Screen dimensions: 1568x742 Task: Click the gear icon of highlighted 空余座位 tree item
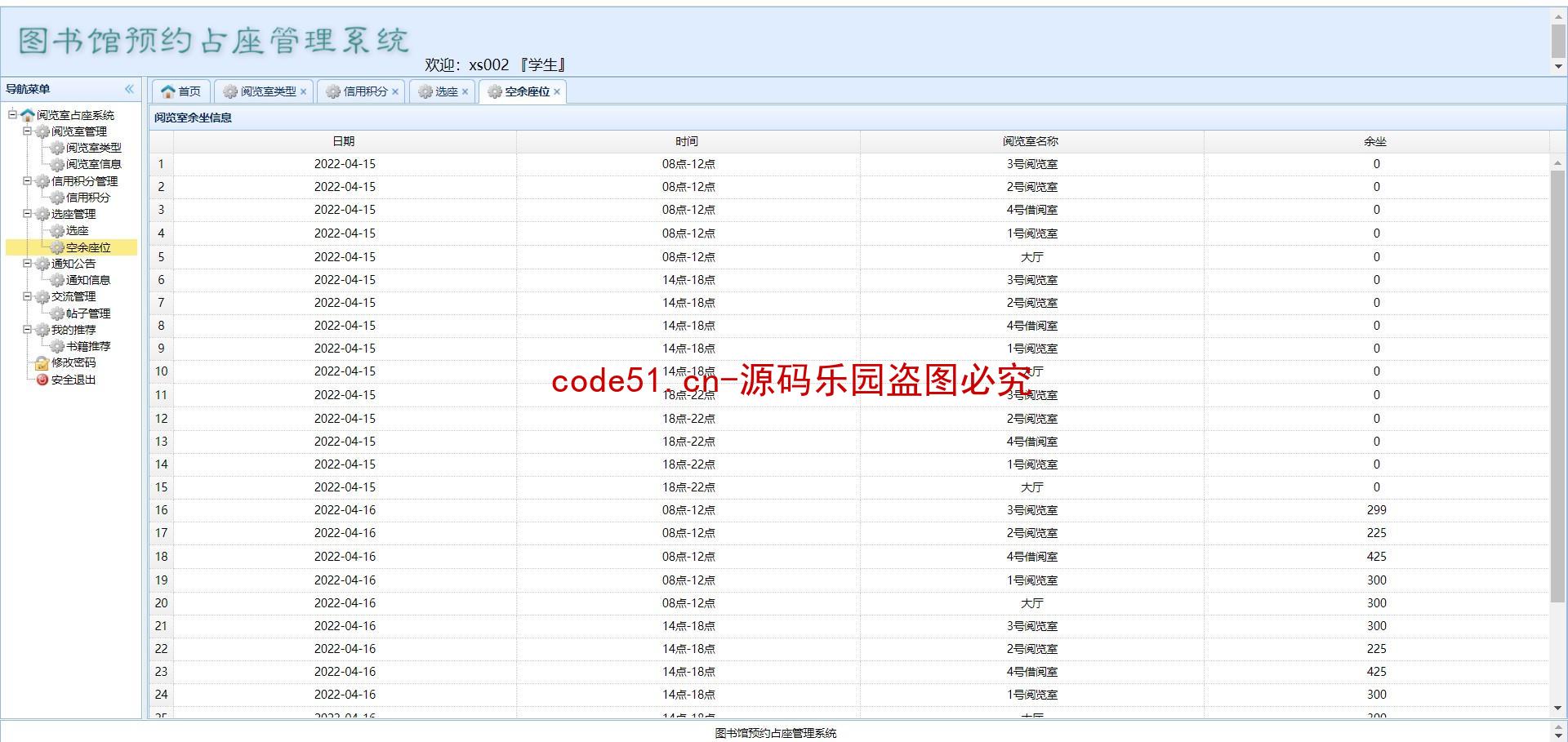pyautogui.click(x=57, y=247)
